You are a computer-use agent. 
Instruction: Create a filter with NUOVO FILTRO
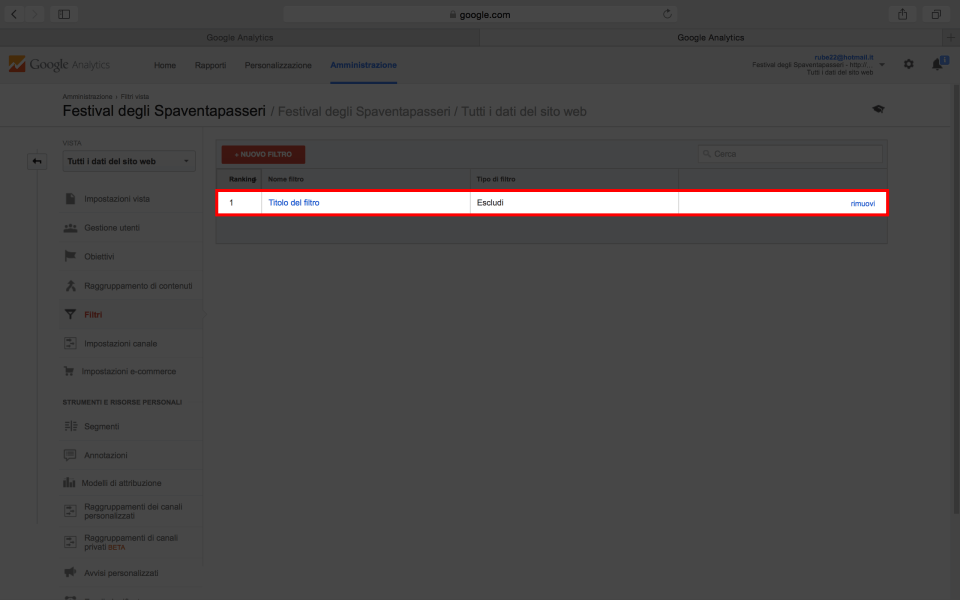tap(264, 154)
